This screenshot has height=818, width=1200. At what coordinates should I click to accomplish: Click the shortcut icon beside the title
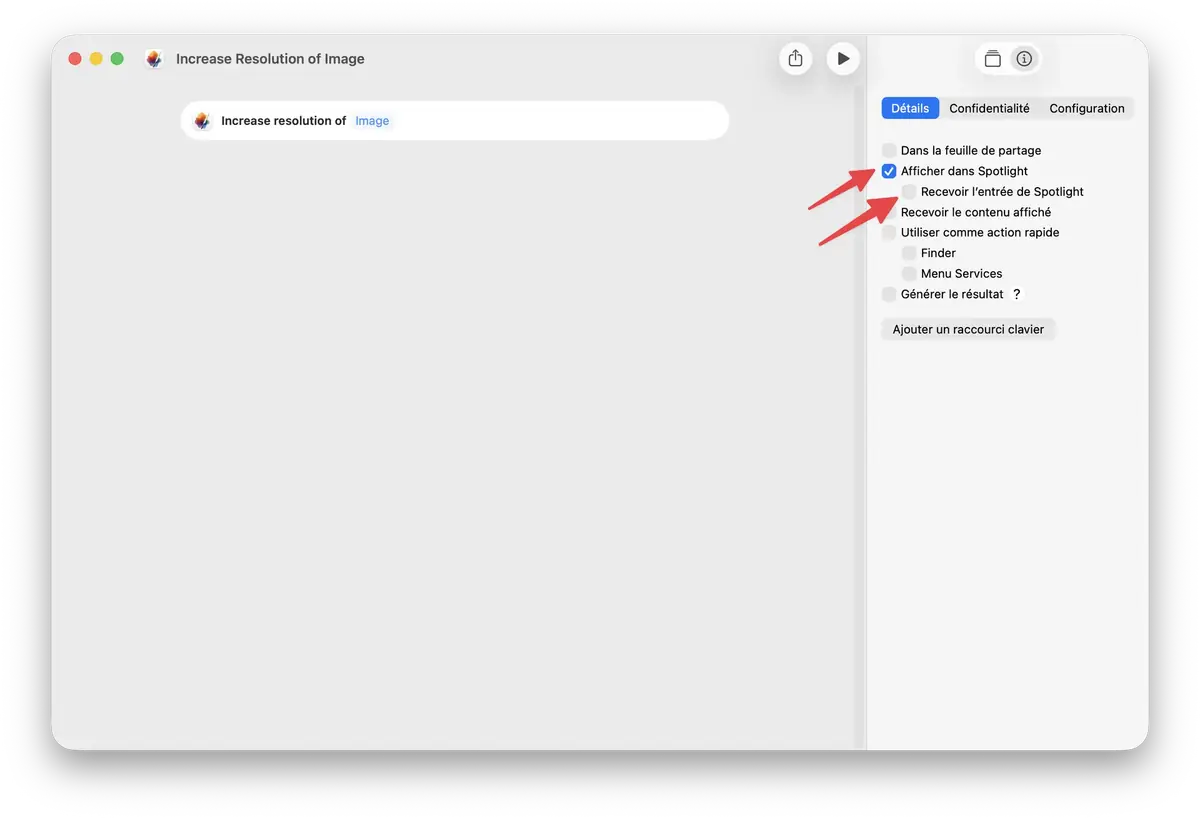point(153,59)
